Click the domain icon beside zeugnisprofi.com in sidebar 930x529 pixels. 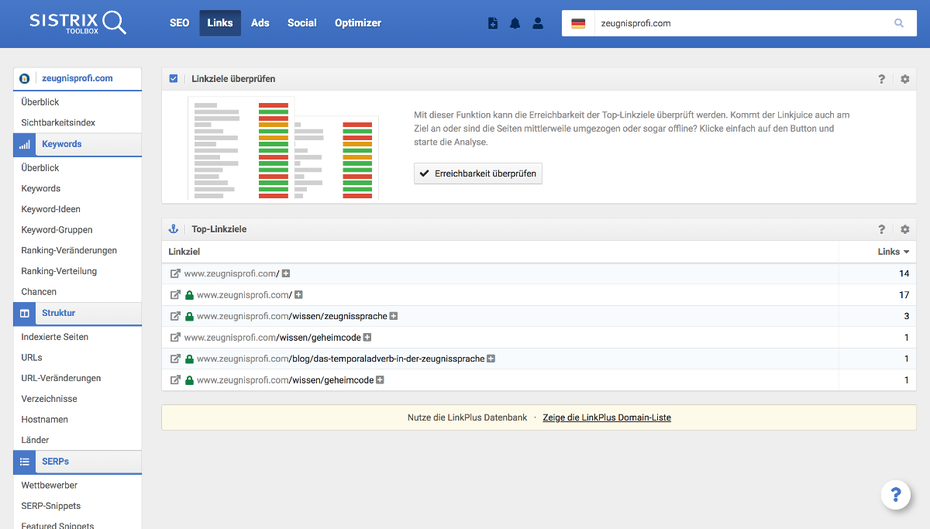24,78
